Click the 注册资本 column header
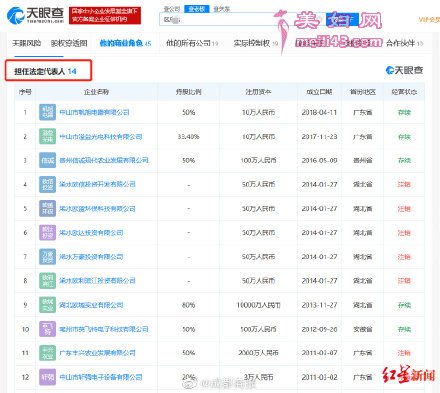 pos(258,92)
